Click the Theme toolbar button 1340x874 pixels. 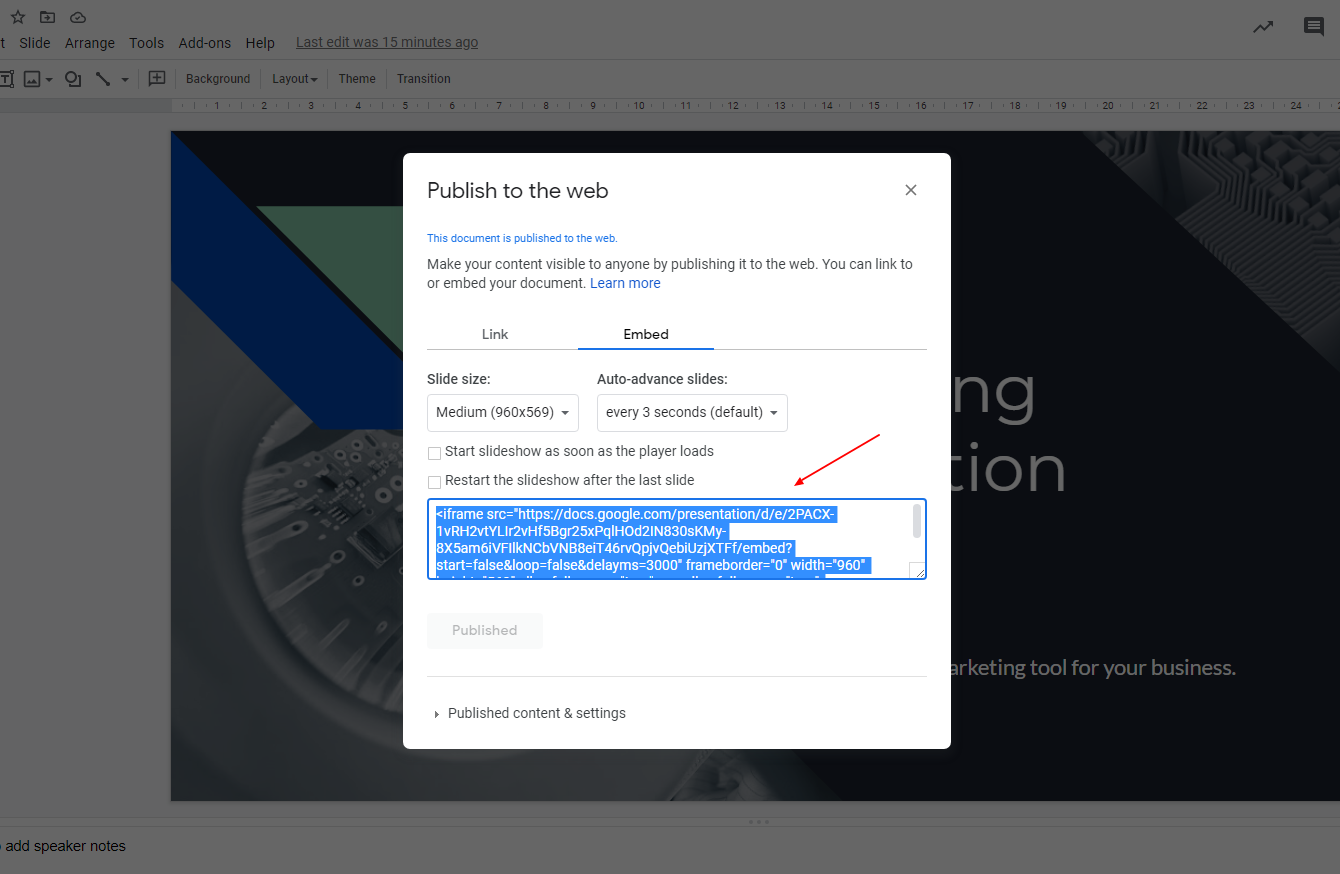[357, 79]
